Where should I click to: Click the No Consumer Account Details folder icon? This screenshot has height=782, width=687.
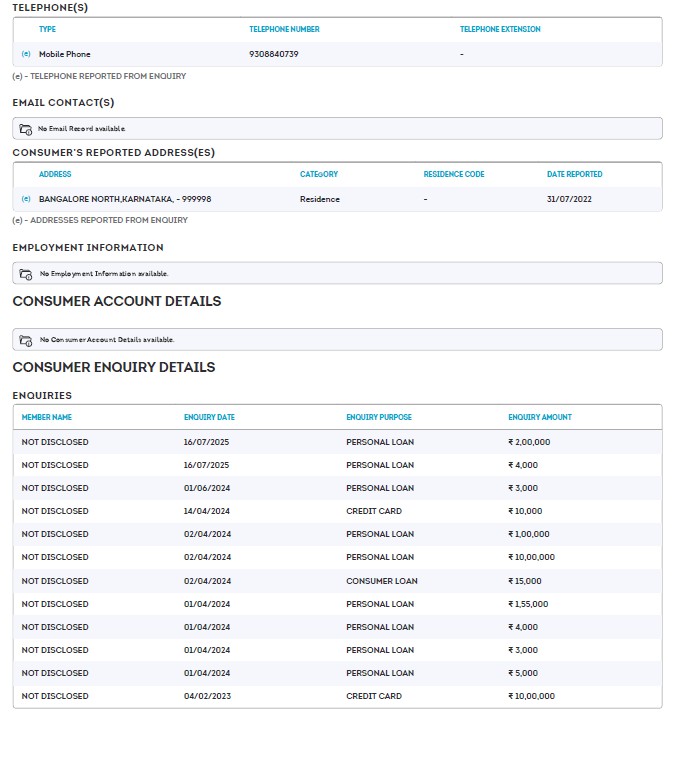26,340
